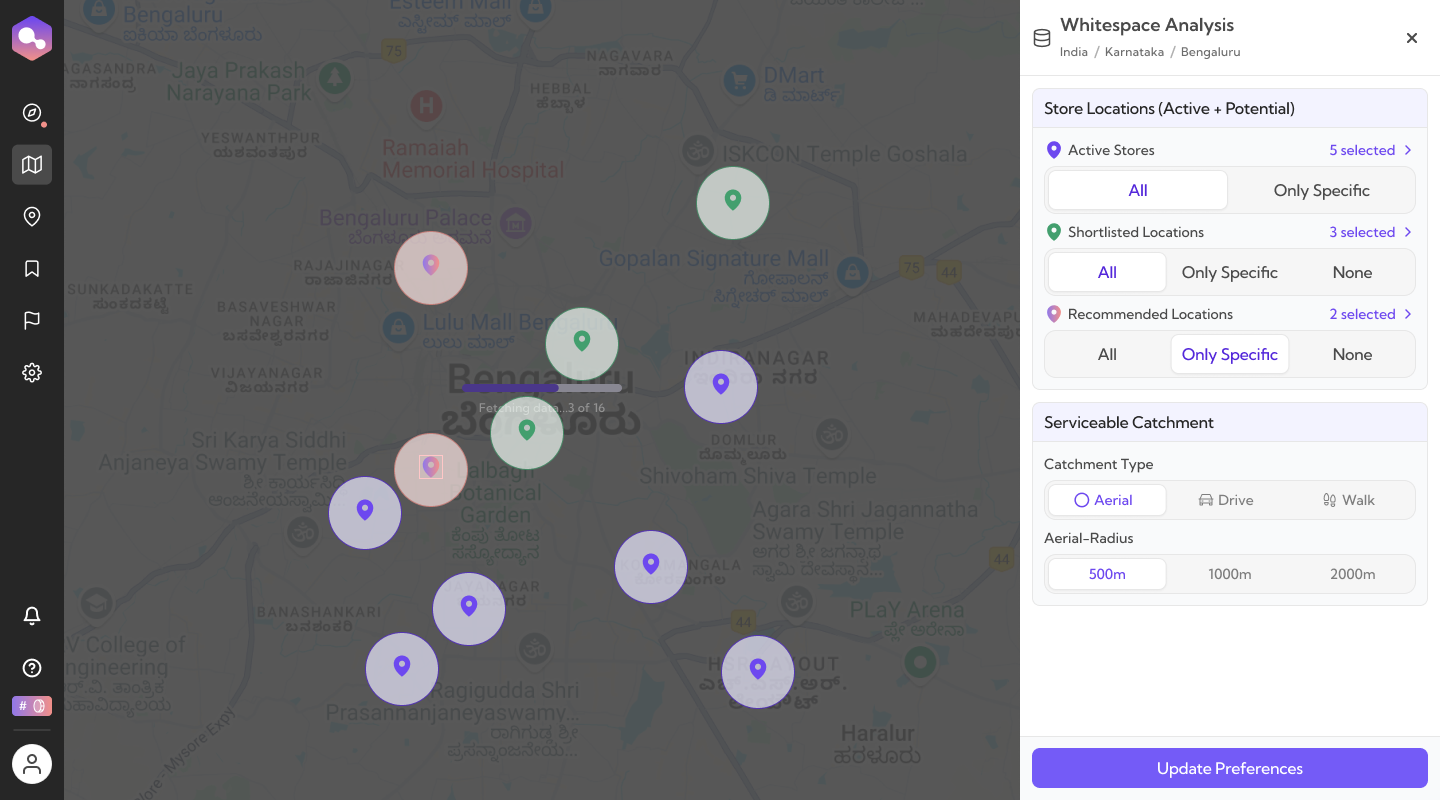Expand the Active Stores 5 selected chevron
The image size is (1440, 800).
[1408, 150]
